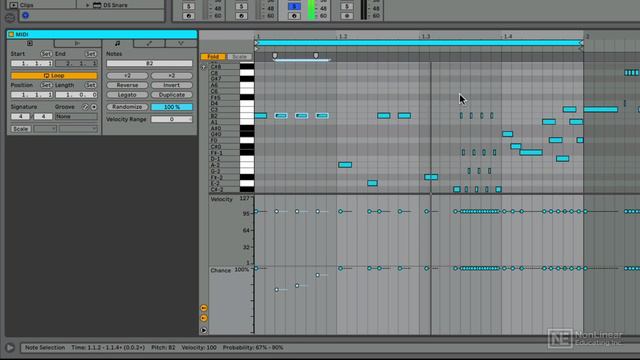Click the Groove hot-swap icon
This screenshot has height=360, width=640.
[x=85, y=107]
